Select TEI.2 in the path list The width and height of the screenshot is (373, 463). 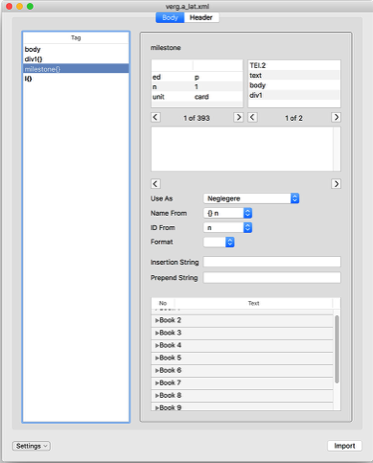(294, 66)
